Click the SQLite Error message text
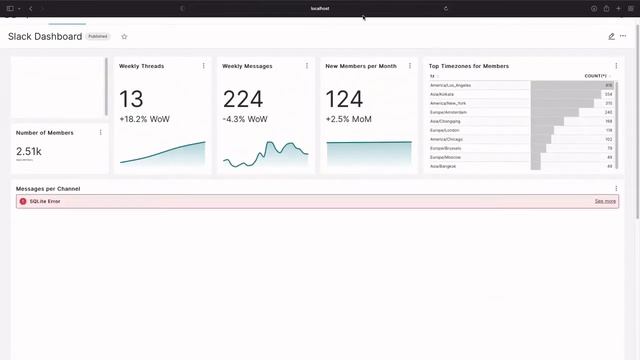The height and width of the screenshot is (360, 640). click(x=45, y=201)
